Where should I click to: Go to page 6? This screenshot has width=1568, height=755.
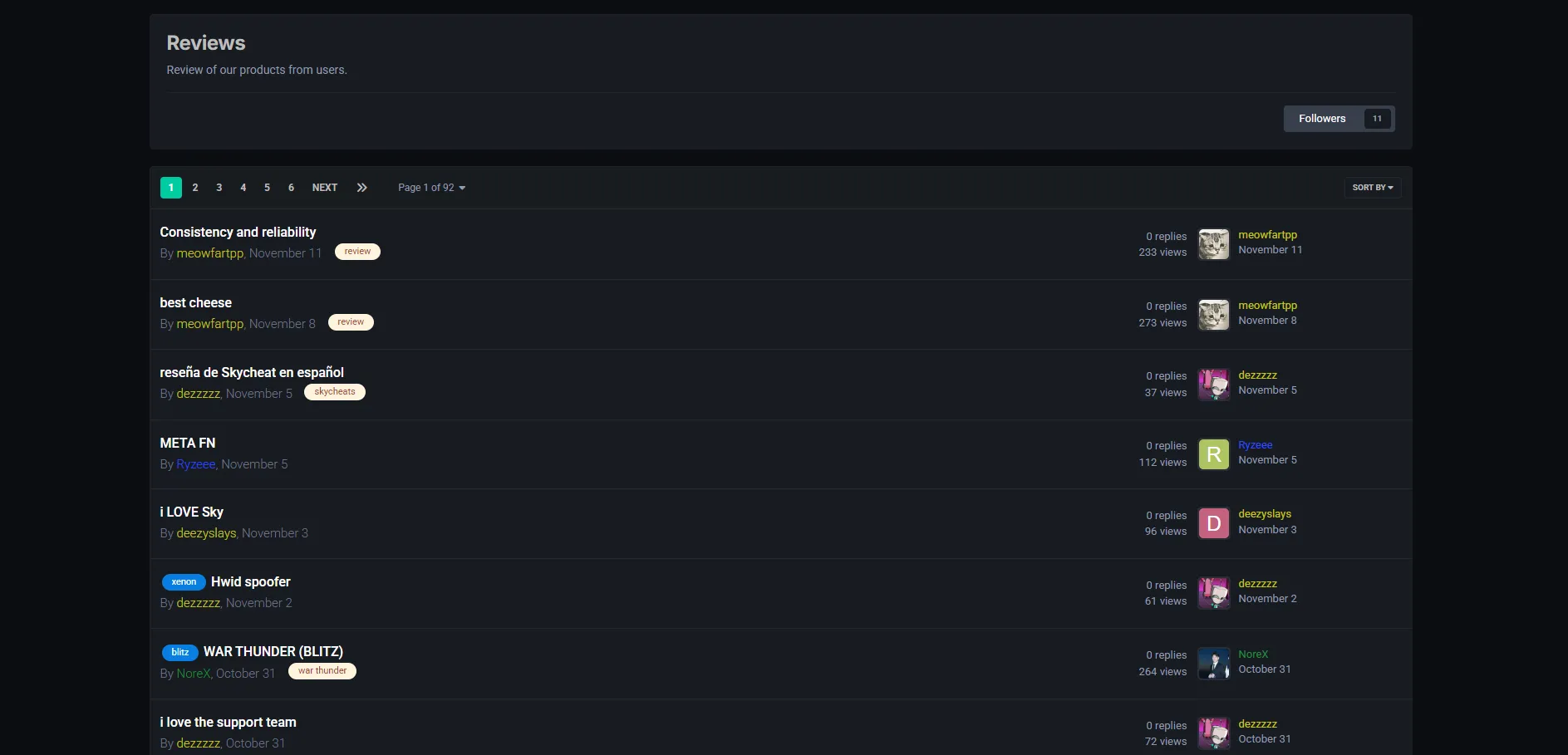291,188
